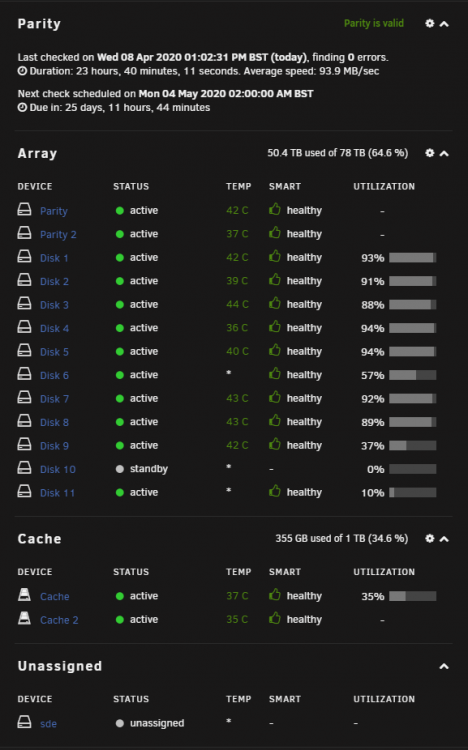Collapse the Array section with its chevron
The image size is (468, 750).
pos(444,154)
